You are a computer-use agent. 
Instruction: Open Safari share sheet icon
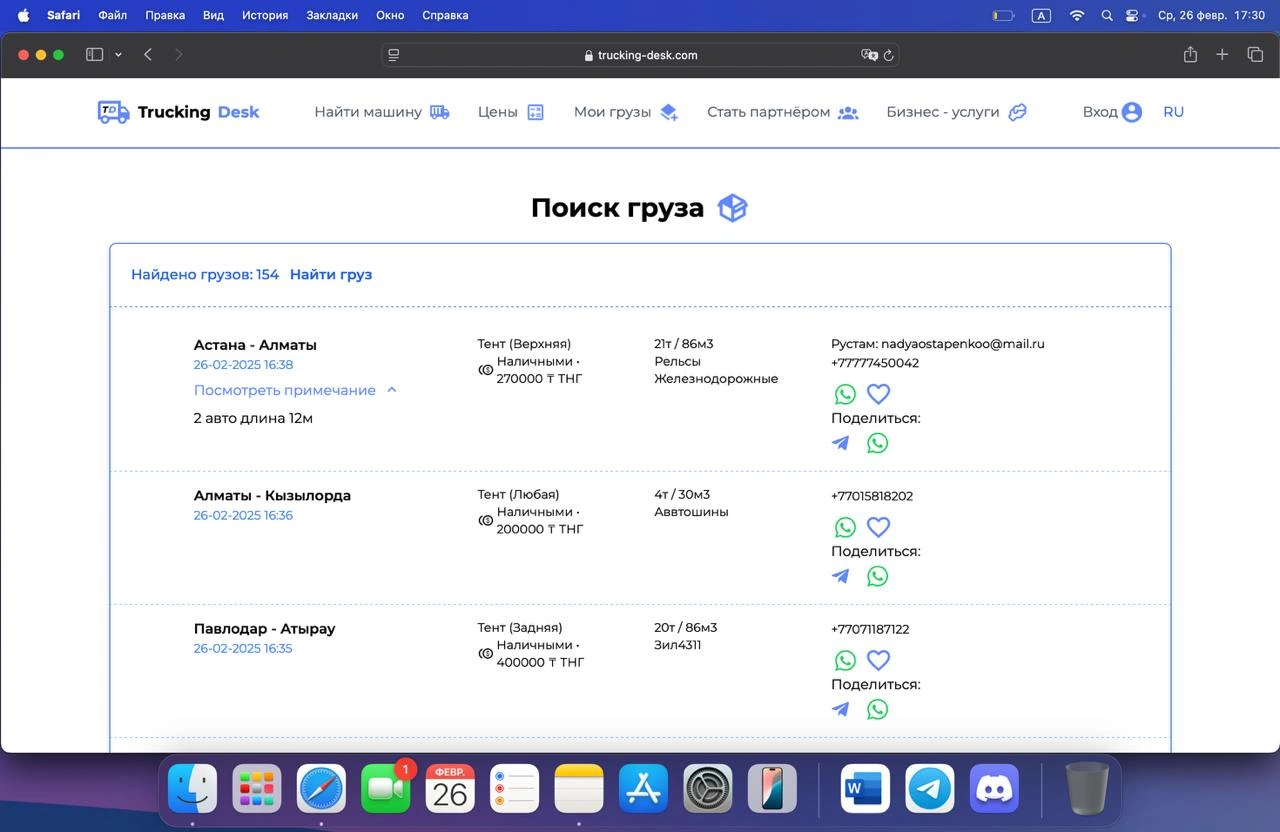[1190, 55]
